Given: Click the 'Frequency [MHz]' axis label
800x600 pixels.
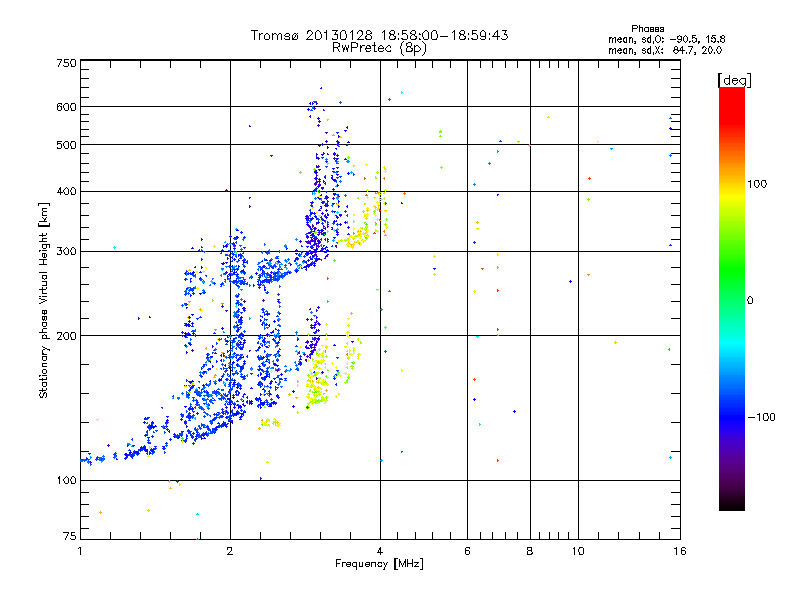Looking at the screenshot, I should (x=379, y=564).
